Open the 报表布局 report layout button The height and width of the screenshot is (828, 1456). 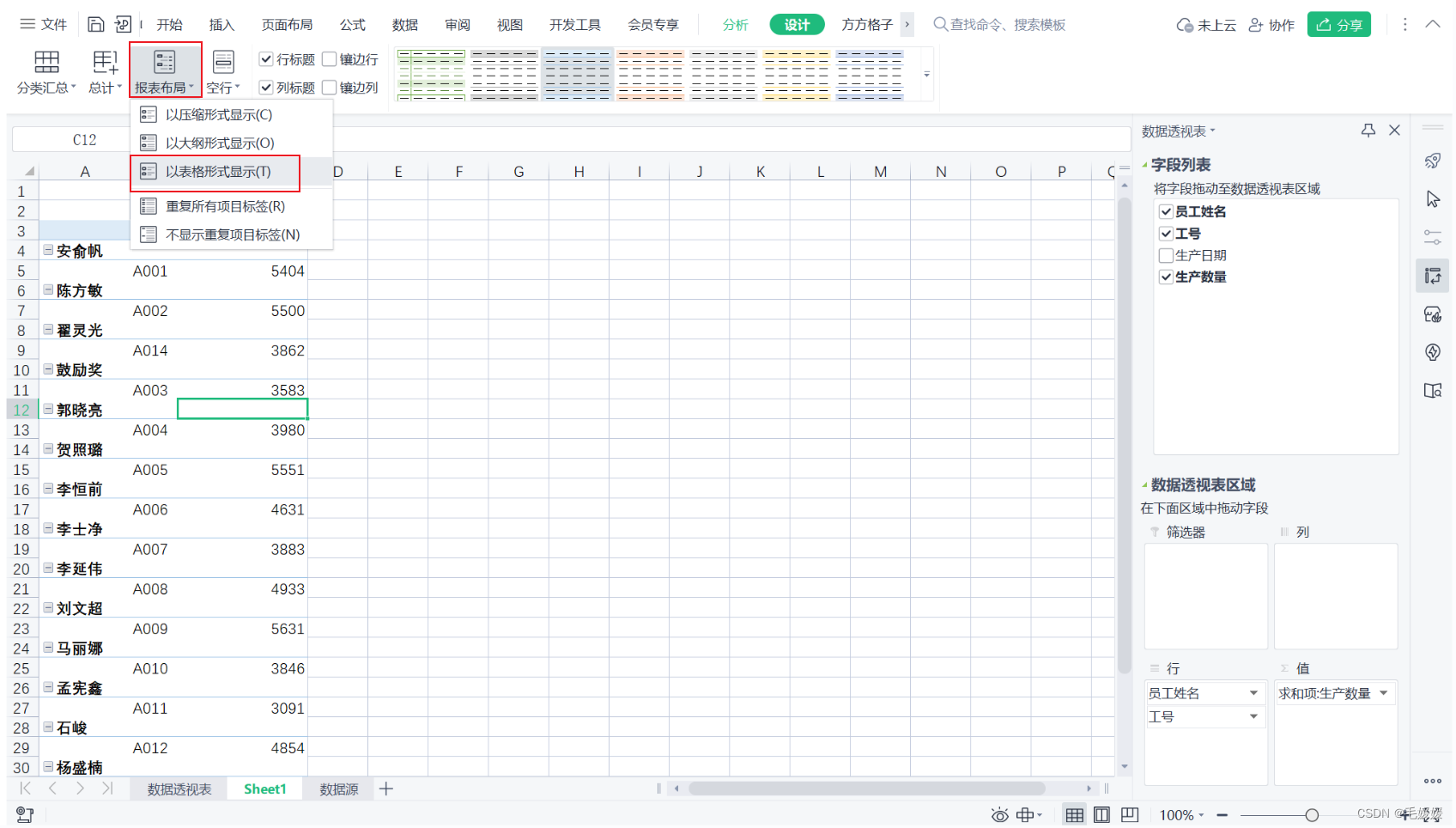[x=165, y=71]
